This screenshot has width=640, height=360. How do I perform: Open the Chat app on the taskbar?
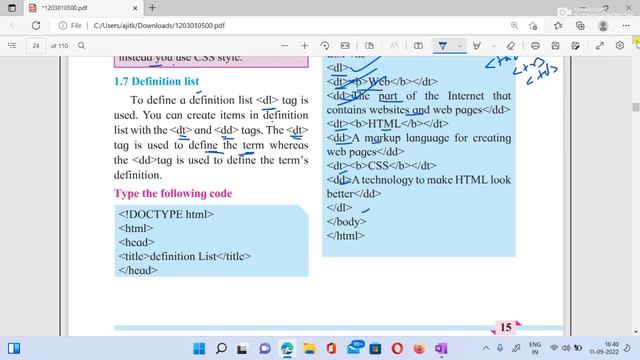(x=265, y=349)
